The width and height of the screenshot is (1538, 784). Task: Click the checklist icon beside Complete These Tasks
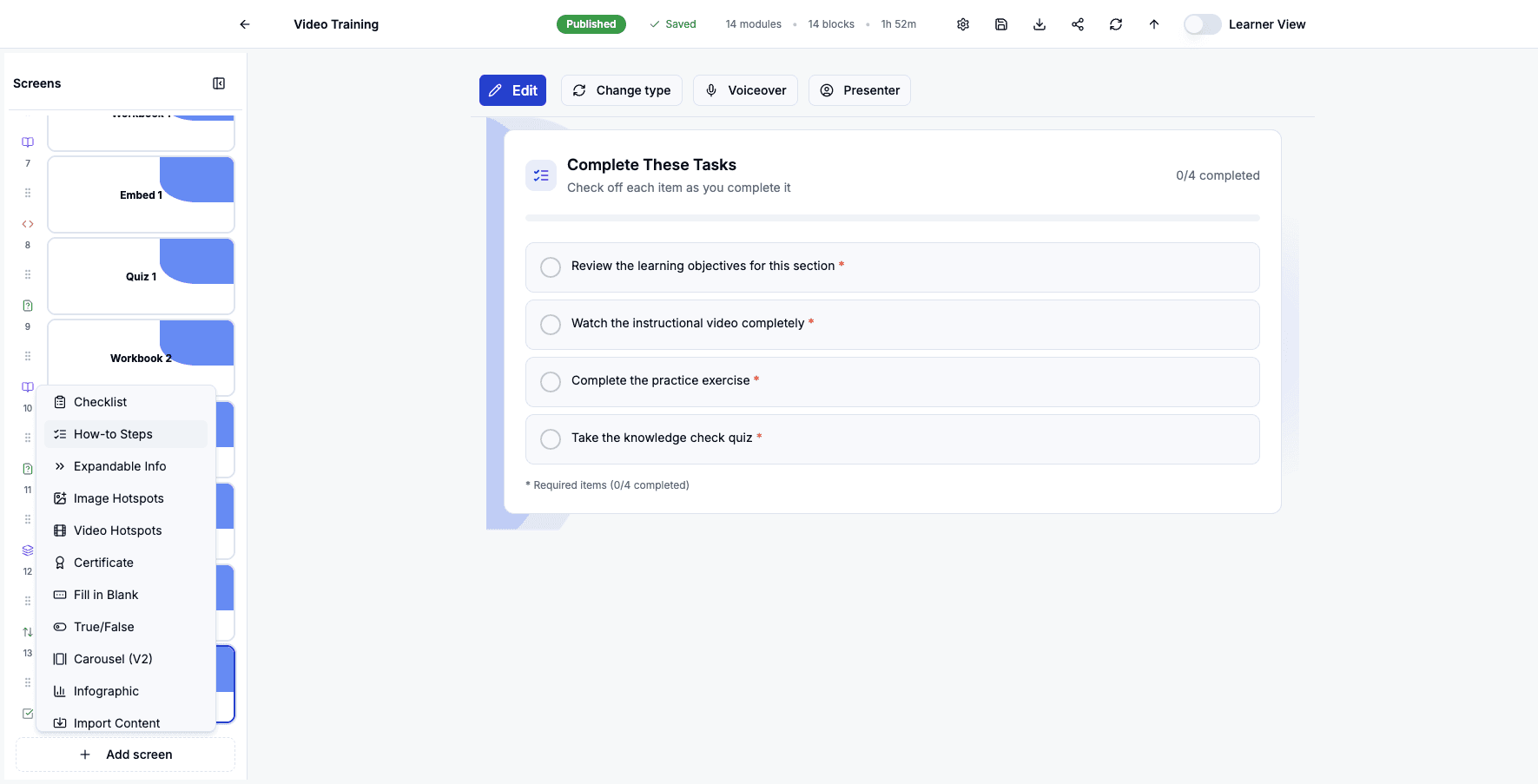coord(541,175)
